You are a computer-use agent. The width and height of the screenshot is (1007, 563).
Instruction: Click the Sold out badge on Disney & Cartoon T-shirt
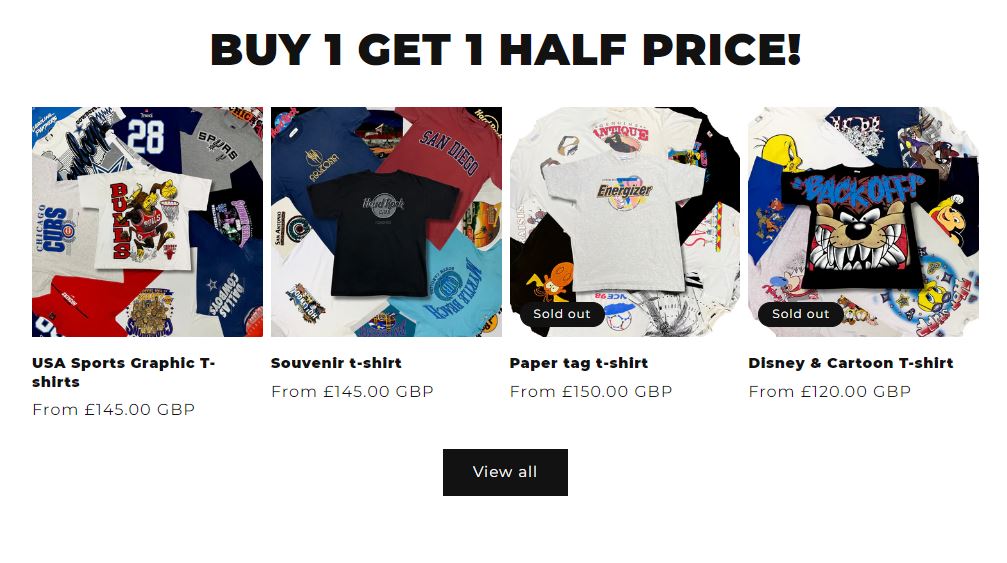[801, 314]
